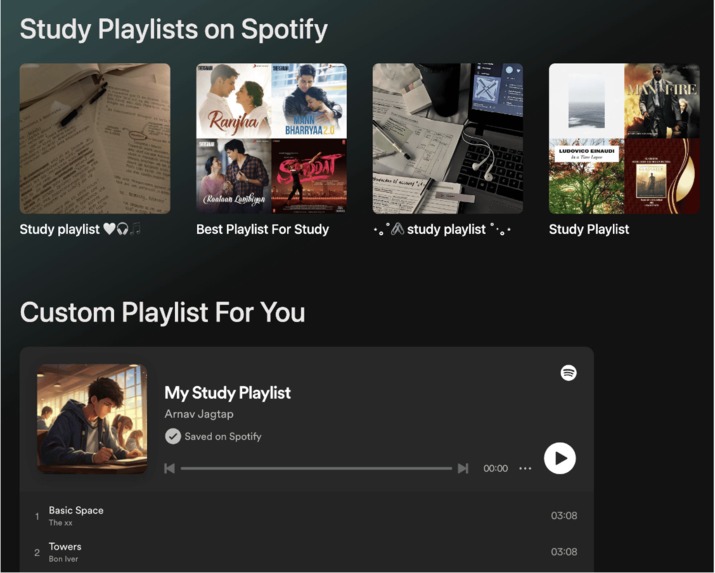Click the Custom Playlist For You heading
The width and height of the screenshot is (715, 573).
point(162,313)
